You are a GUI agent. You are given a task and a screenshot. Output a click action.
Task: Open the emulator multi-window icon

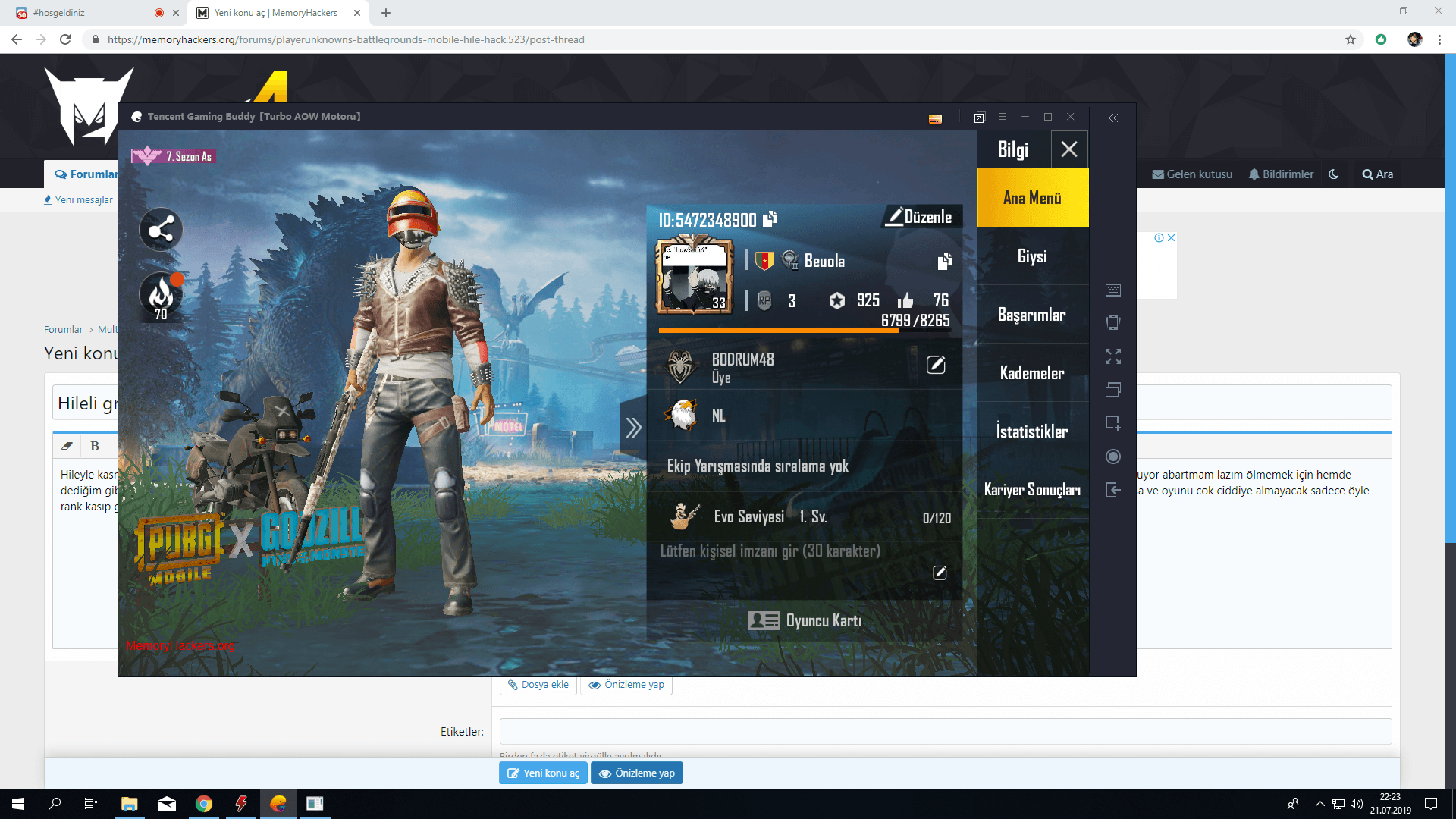pos(1113,390)
